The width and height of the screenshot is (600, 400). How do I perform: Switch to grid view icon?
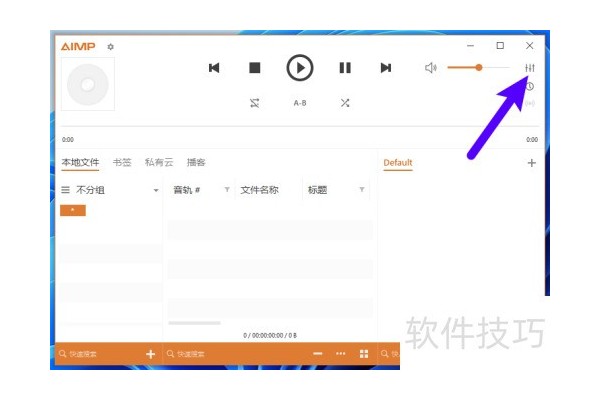point(364,354)
